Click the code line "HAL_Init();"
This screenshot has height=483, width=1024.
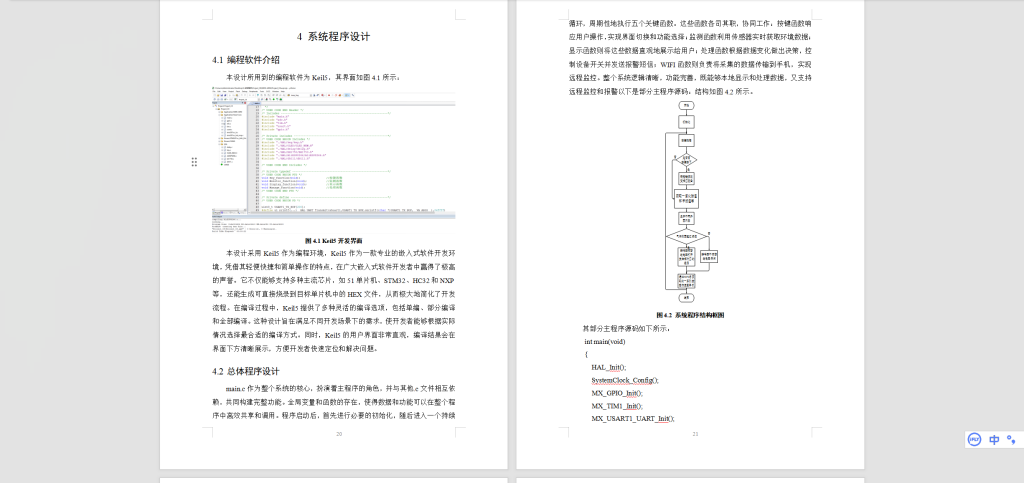(609, 367)
